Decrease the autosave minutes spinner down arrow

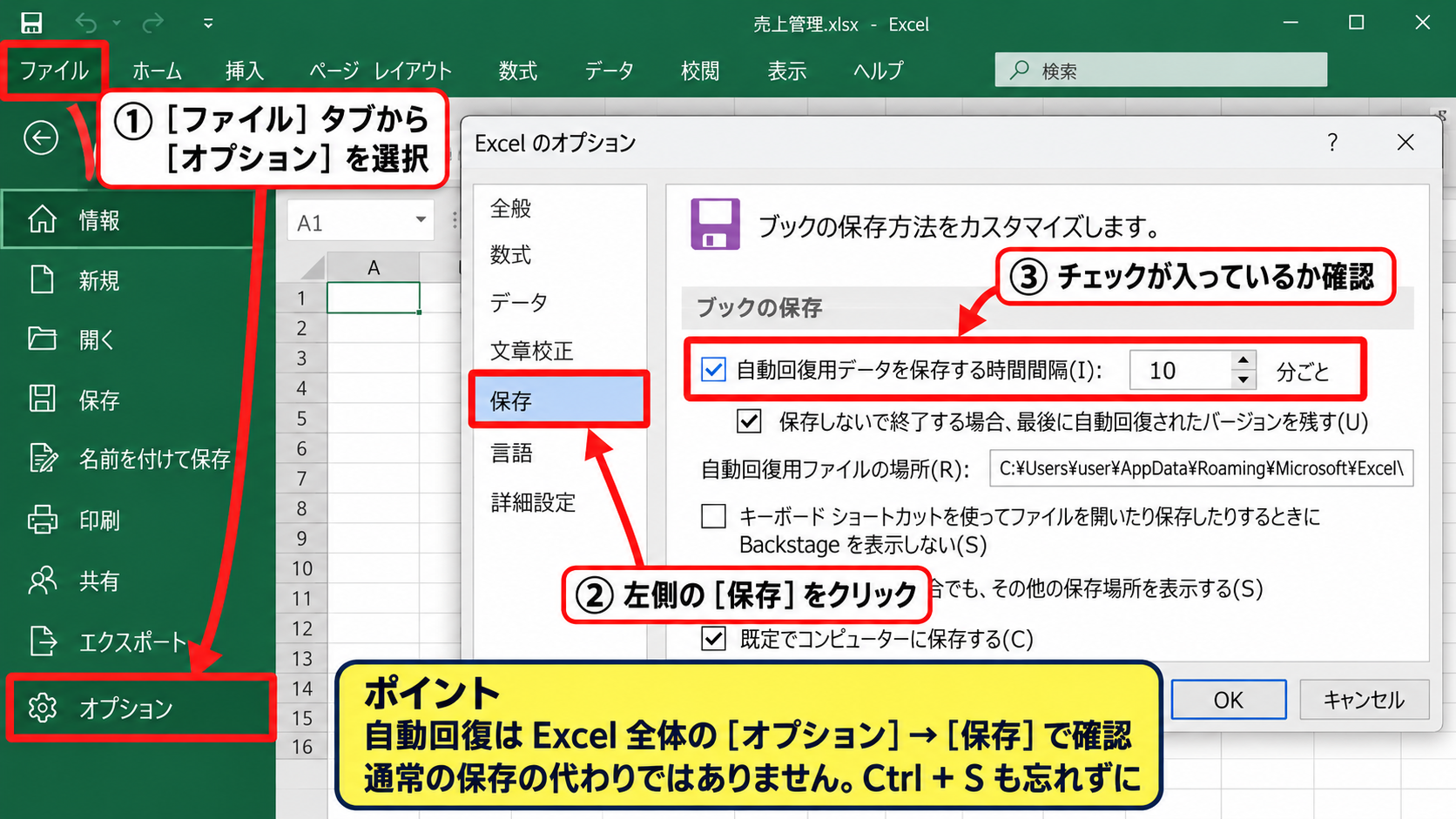pos(1244,379)
